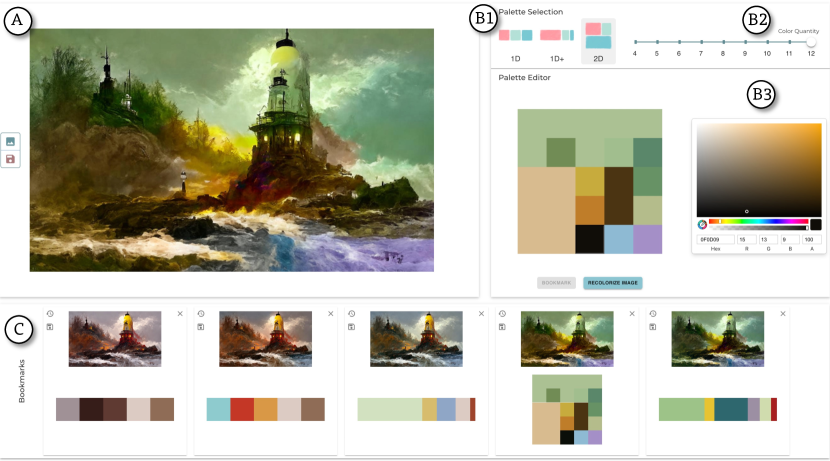Click the alpha transparency slider in color picker

point(759,228)
